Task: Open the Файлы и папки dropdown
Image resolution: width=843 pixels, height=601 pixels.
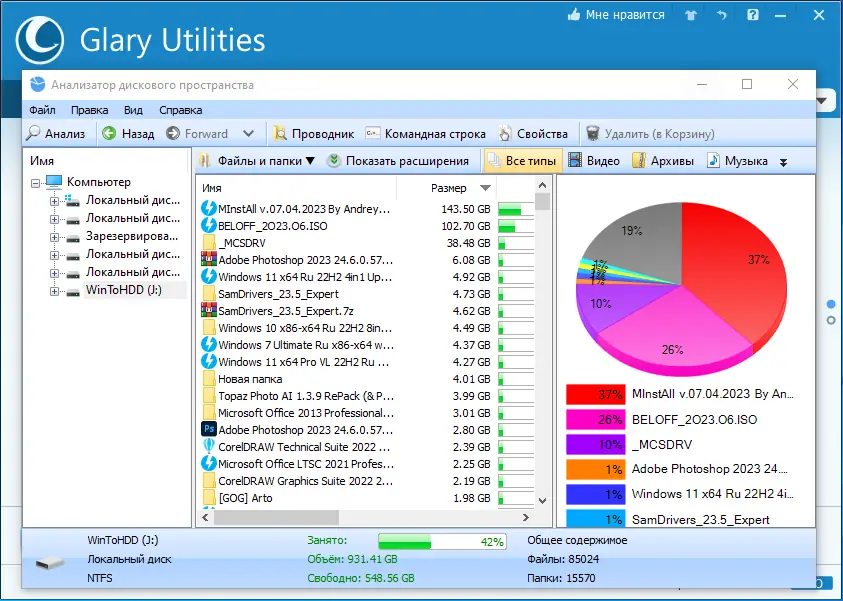Action: pos(256,161)
